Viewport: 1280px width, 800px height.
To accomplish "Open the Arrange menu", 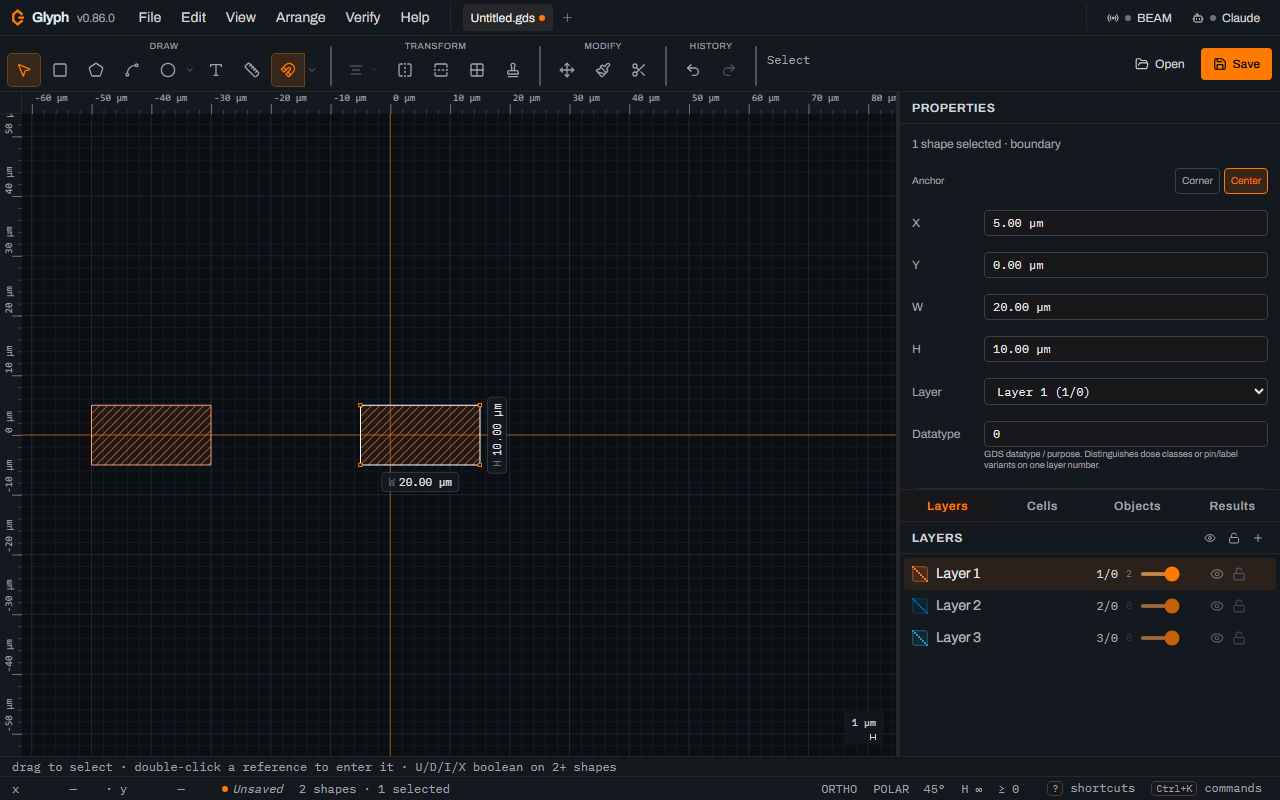I will [x=301, y=17].
